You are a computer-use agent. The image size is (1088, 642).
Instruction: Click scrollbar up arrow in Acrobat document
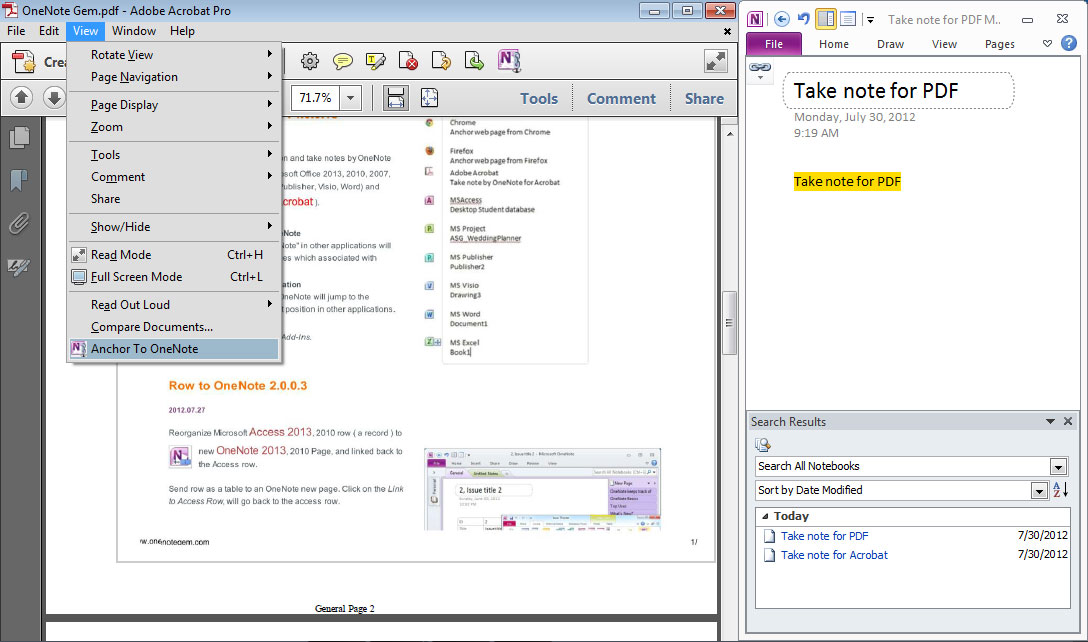(729, 134)
